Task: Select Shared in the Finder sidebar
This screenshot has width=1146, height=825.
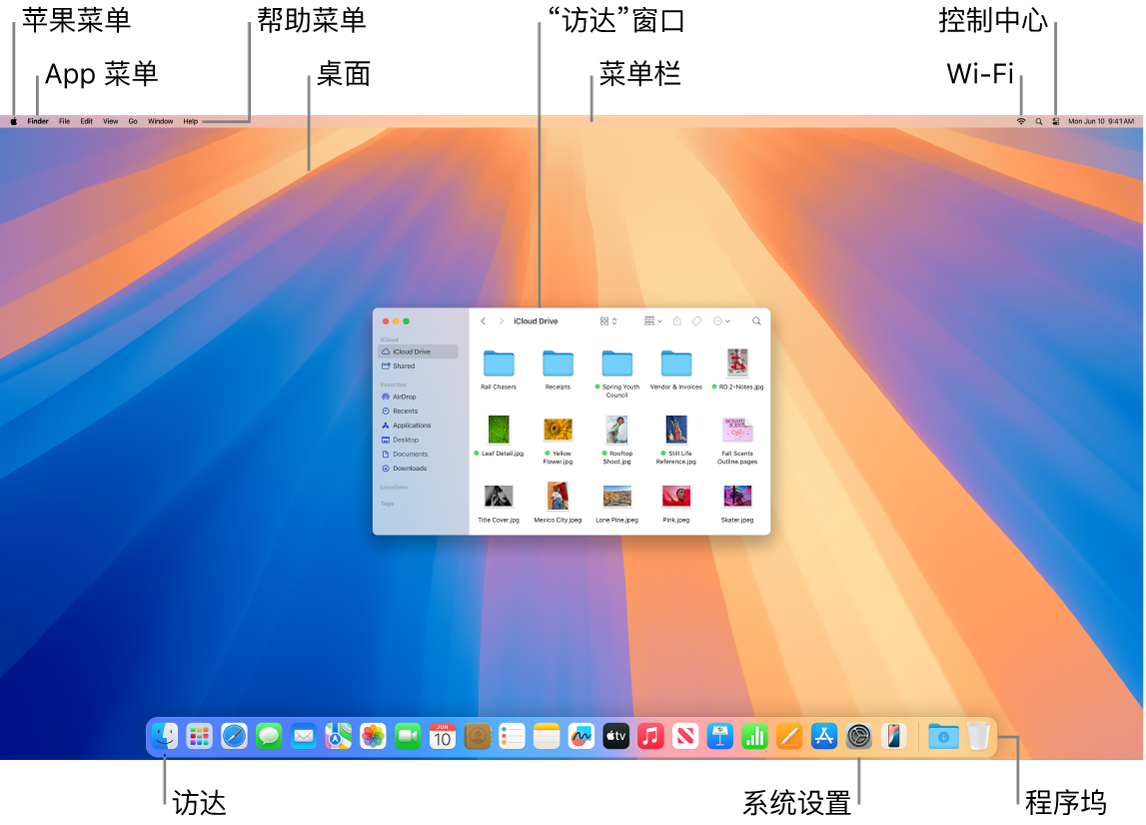Action: pos(418,366)
